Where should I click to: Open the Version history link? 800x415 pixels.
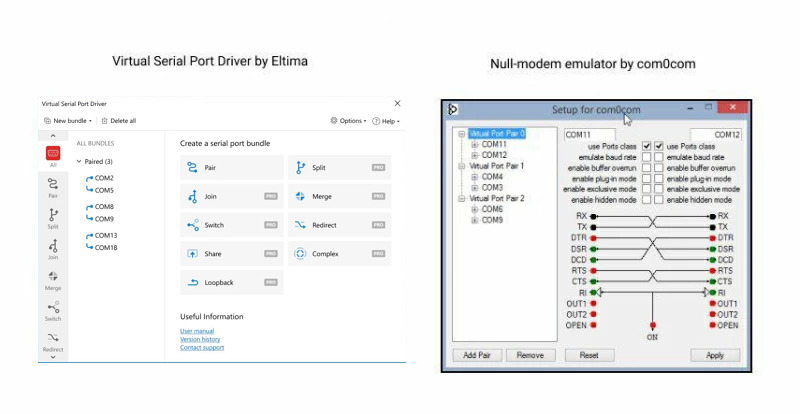coord(200,339)
